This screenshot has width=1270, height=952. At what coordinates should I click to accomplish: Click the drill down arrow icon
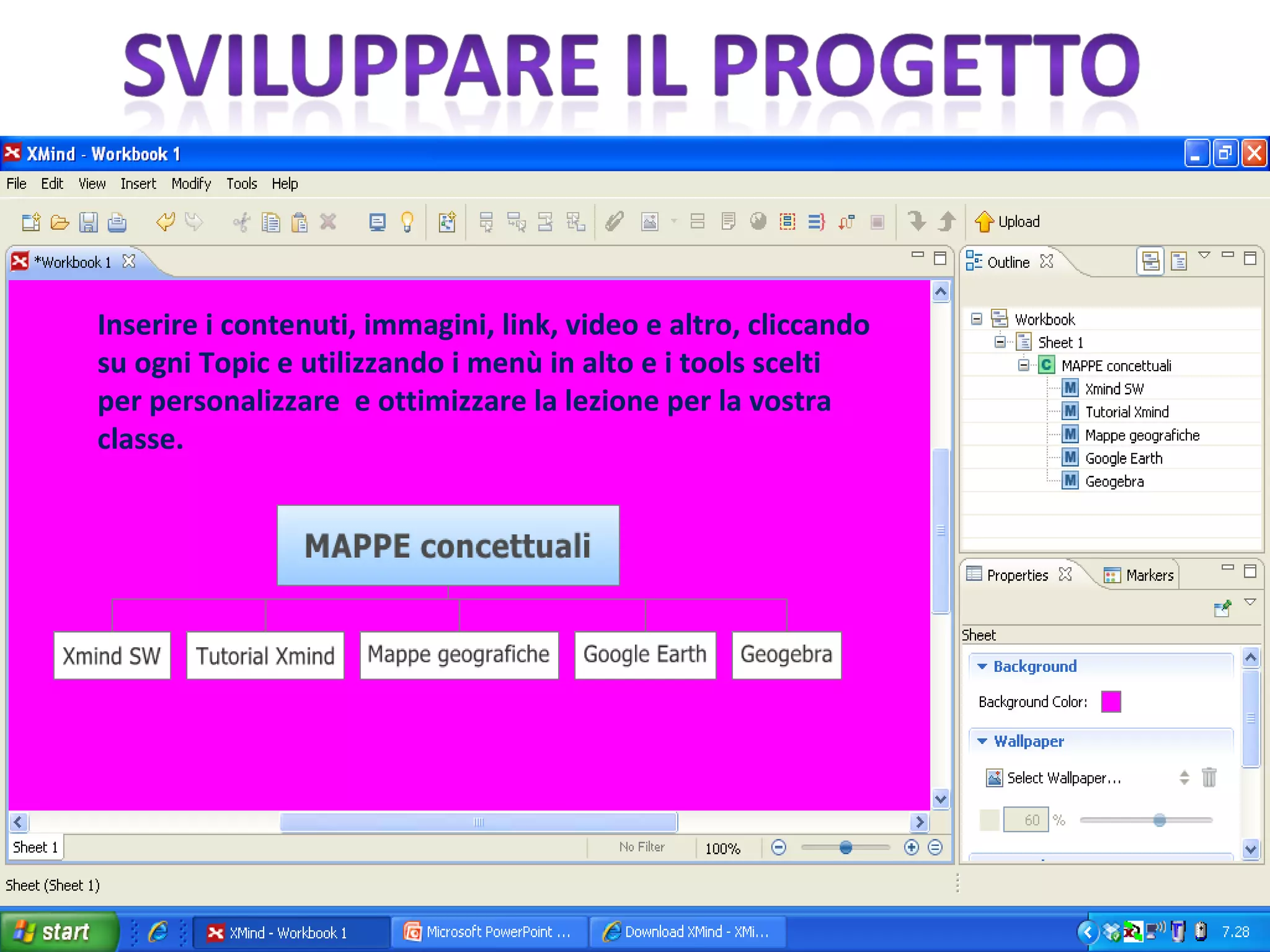[917, 221]
